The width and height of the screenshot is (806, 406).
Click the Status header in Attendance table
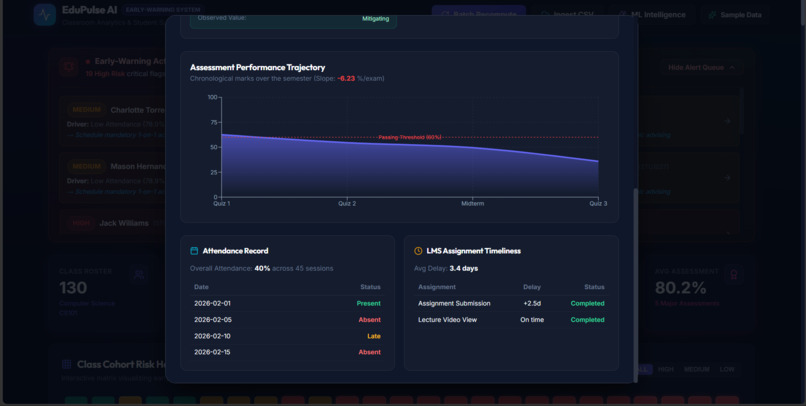click(x=371, y=287)
